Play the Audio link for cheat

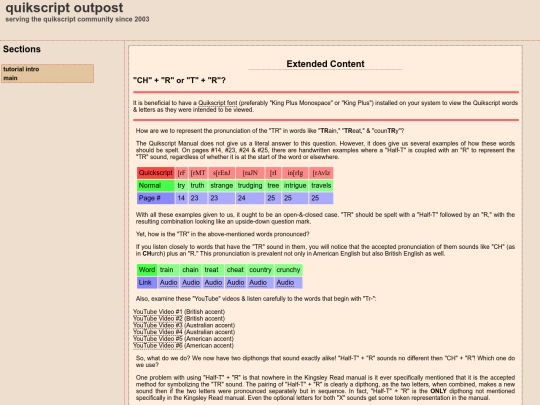(x=236, y=282)
